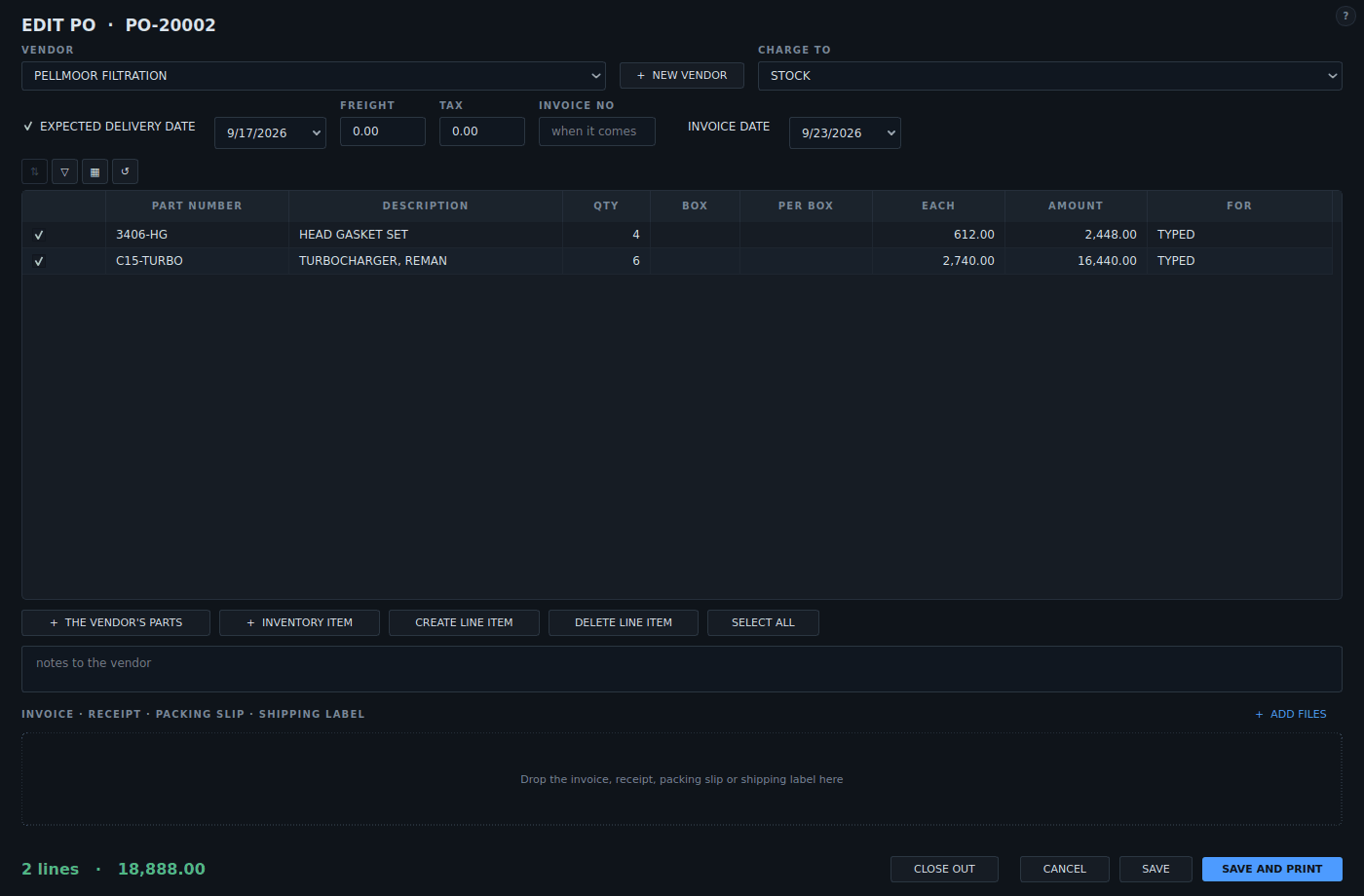The height and width of the screenshot is (896, 1364).
Task: Click the Each column header
Action: [x=938, y=205]
